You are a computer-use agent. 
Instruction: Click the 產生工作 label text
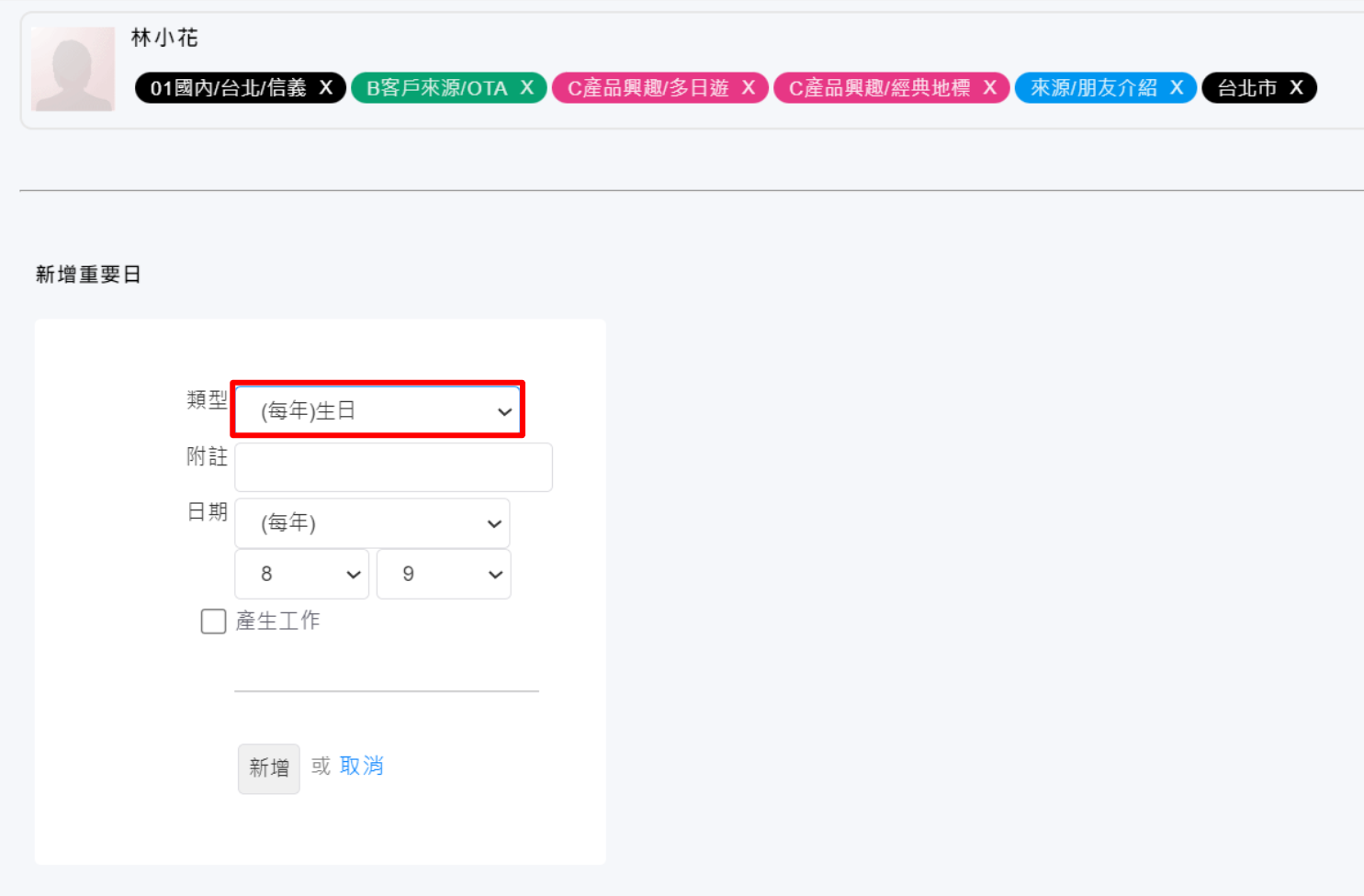click(277, 622)
